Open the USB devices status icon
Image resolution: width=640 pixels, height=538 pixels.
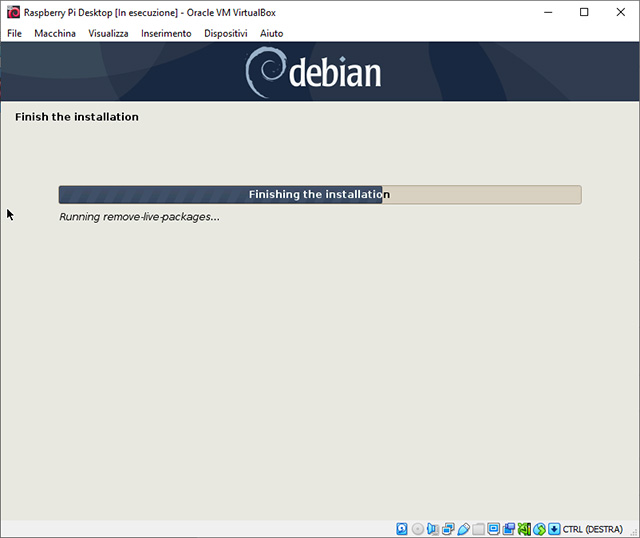(463, 528)
